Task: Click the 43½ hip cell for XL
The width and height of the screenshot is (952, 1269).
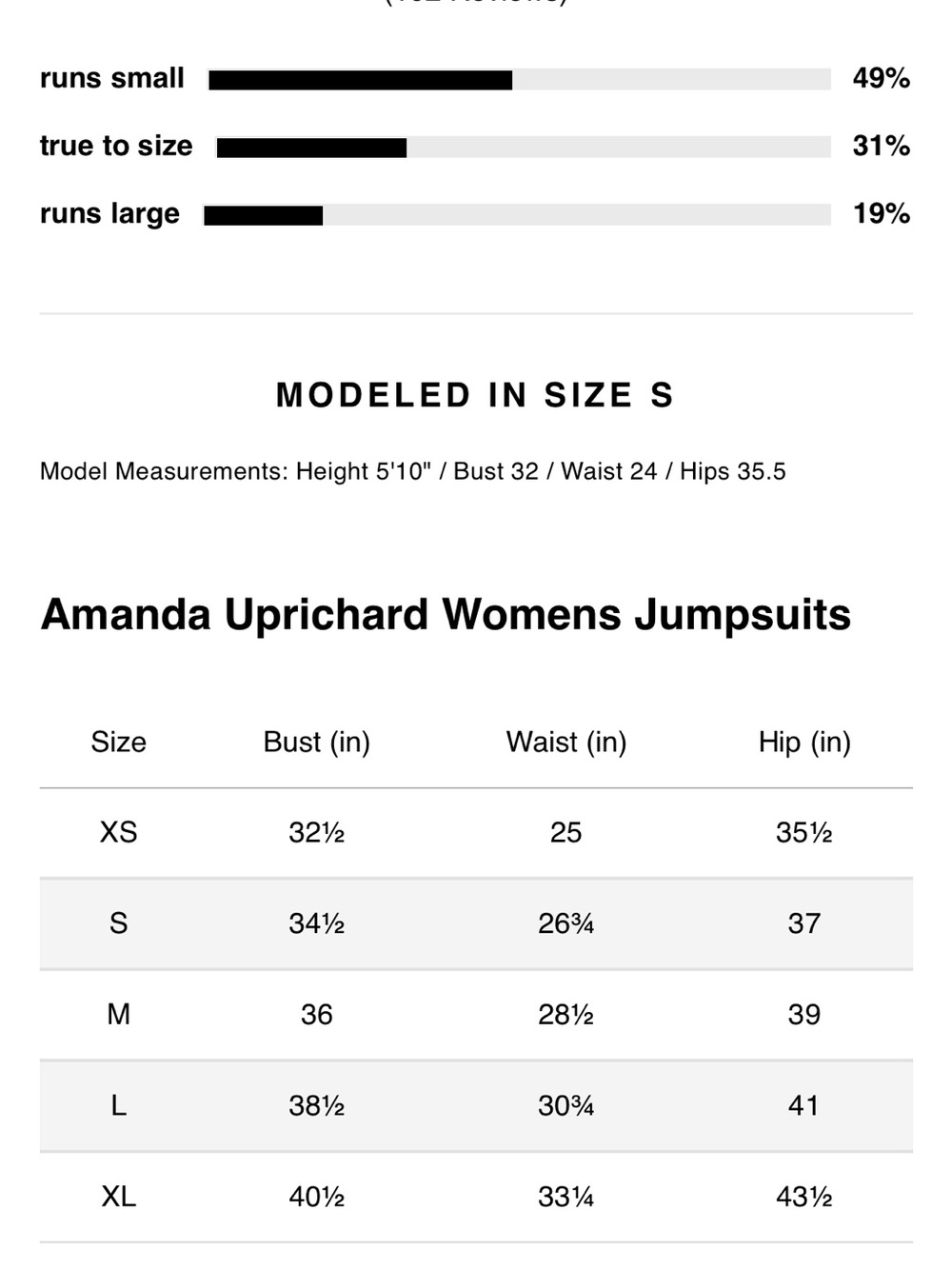Action: (804, 1197)
